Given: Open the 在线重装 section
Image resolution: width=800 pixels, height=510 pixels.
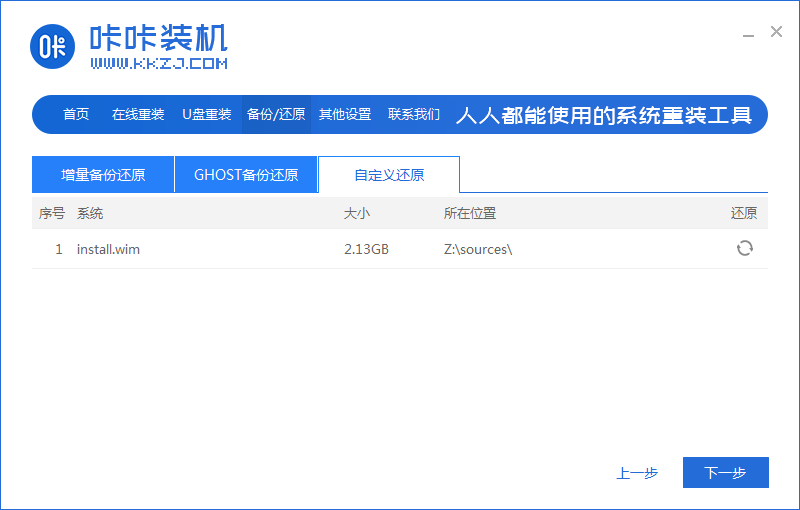Looking at the screenshot, I should pyautogui.click(x=138, y=115).
